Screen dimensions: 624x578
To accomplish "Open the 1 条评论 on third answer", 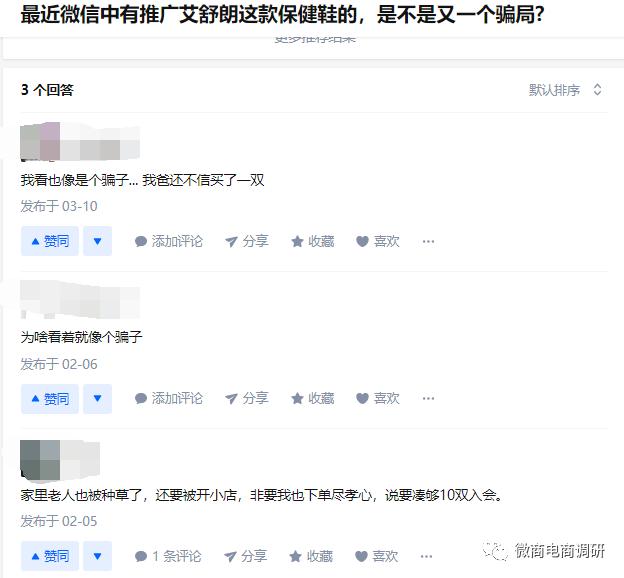I will pos(168,556).
